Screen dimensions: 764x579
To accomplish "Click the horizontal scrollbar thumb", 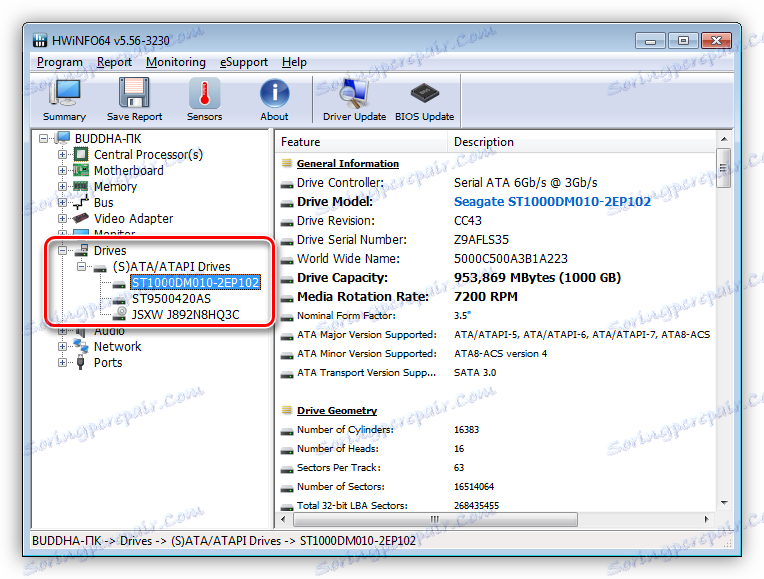I will coord(435,520).
